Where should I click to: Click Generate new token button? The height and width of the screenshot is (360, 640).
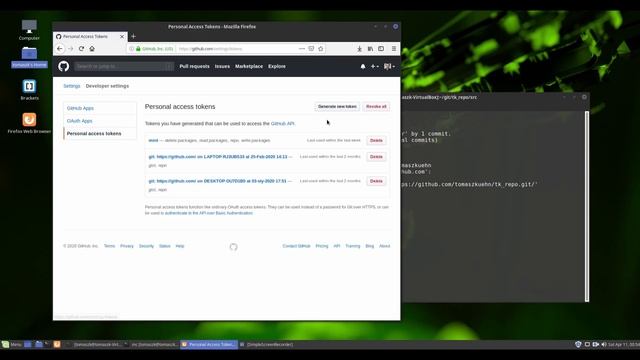(x=337, y=107)
